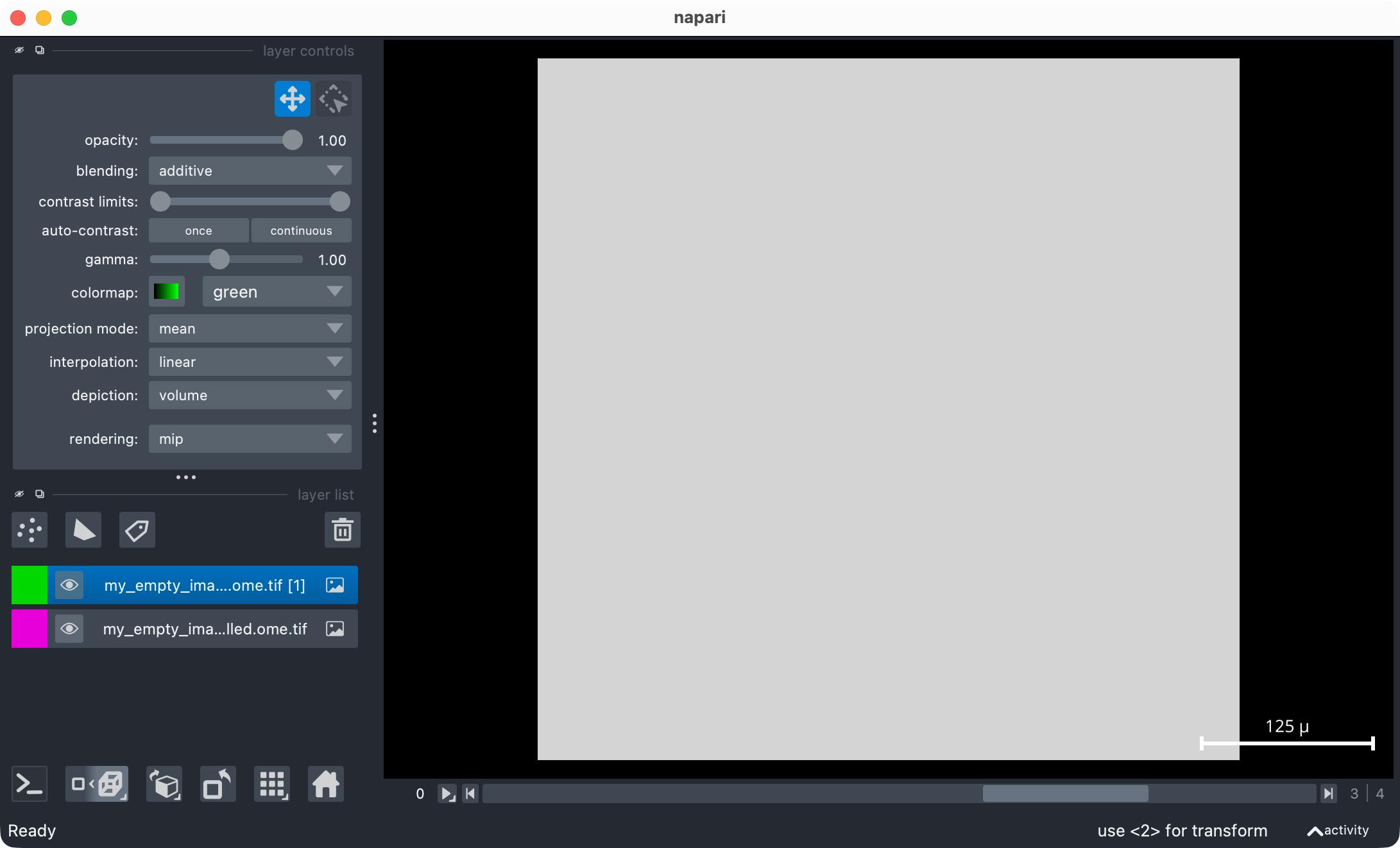Screen dimensions: 1400x848
Task: Click the green layer thumbnail
Action: (30, 585)
